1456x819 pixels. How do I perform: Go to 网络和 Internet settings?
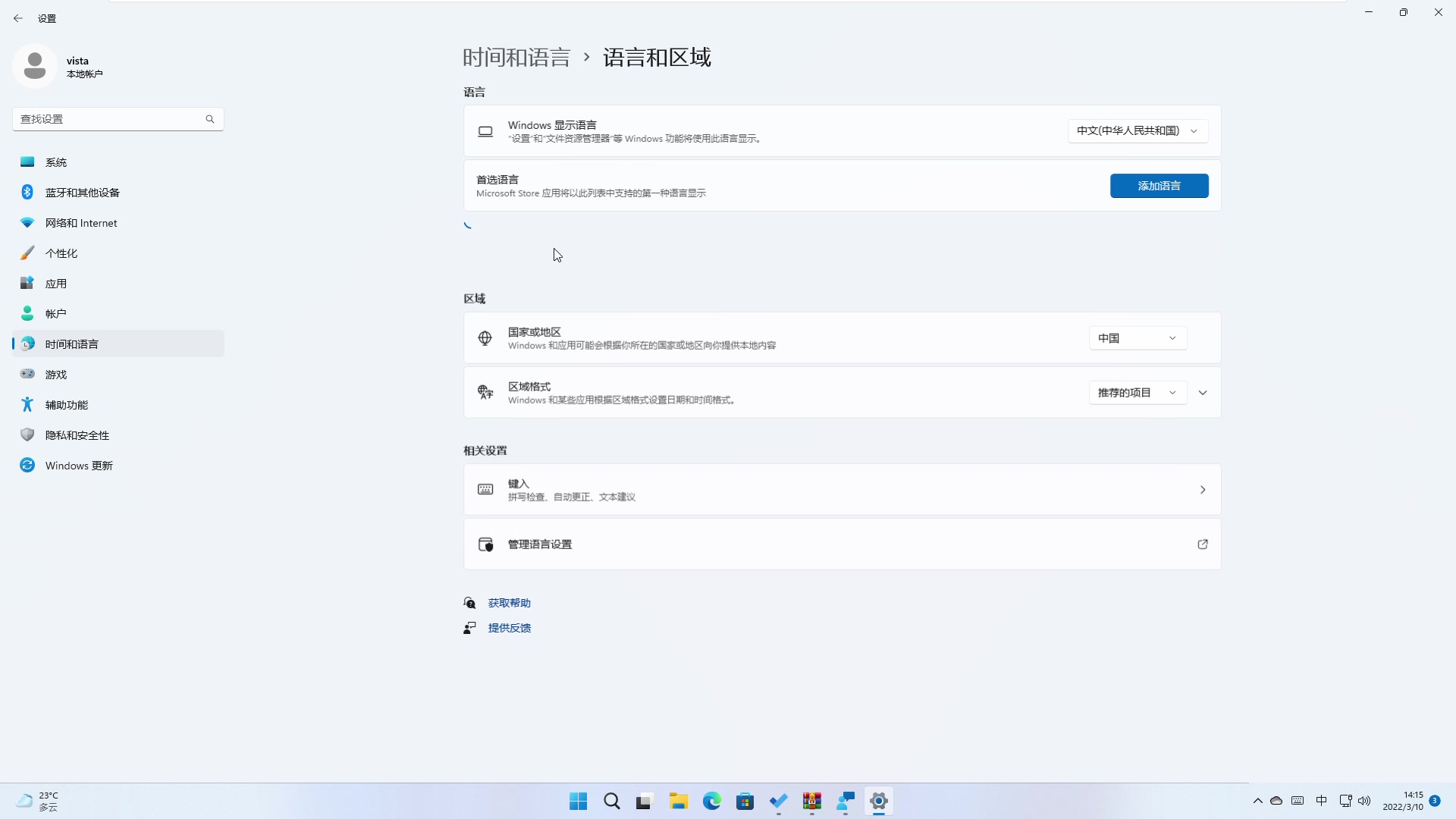(x=118, y=223)
